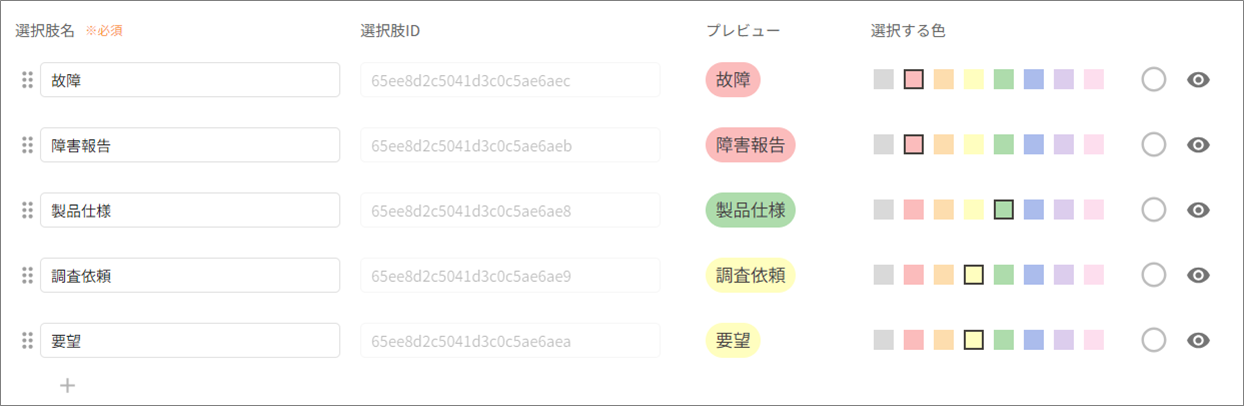Toggle the eye icon for 製品仕様

(x=1198, y=210)
